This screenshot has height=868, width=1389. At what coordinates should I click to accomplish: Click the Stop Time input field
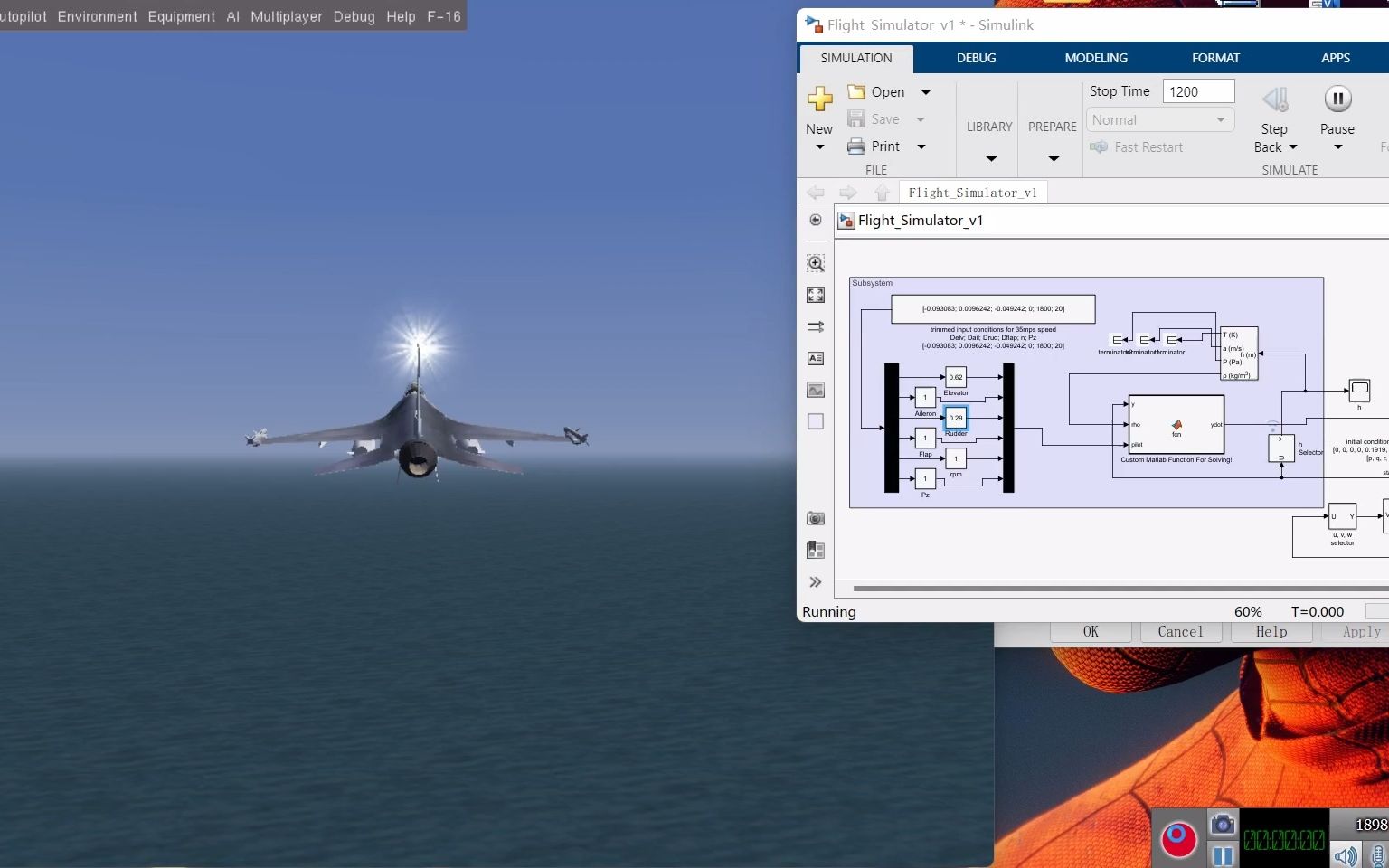pos(1198,91)
